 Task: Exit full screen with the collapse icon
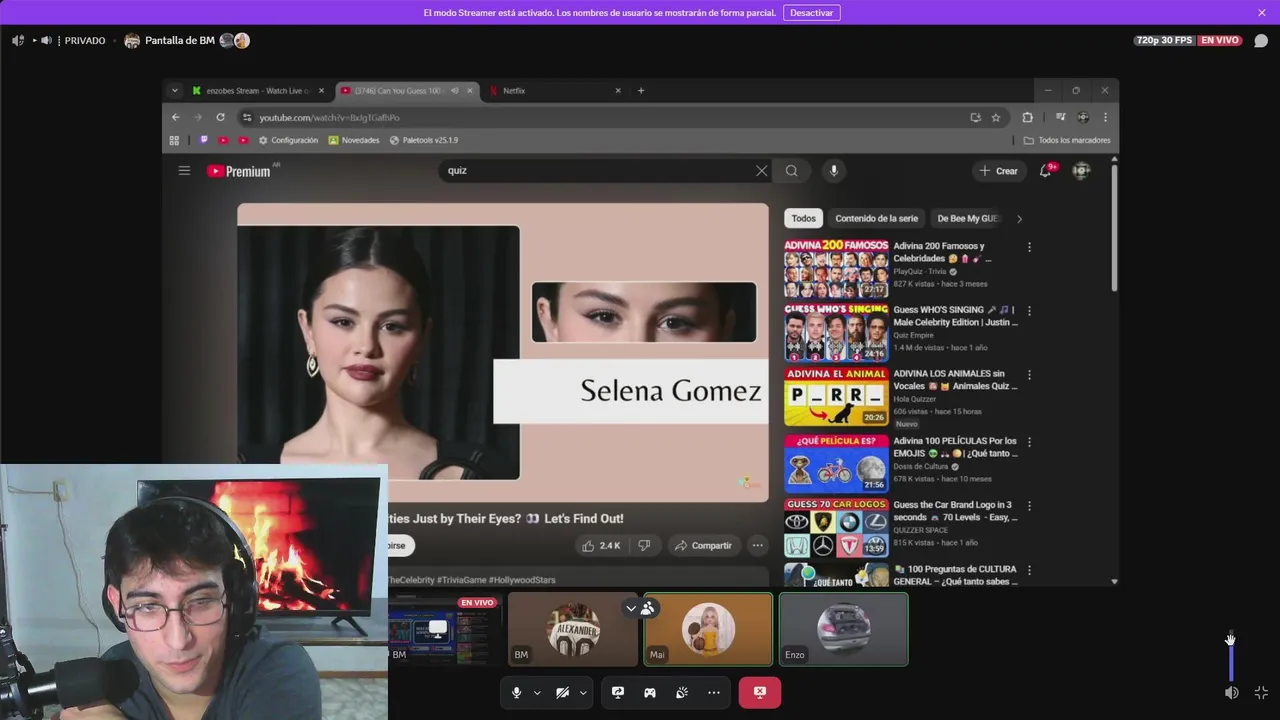(x=1261, y=692)
